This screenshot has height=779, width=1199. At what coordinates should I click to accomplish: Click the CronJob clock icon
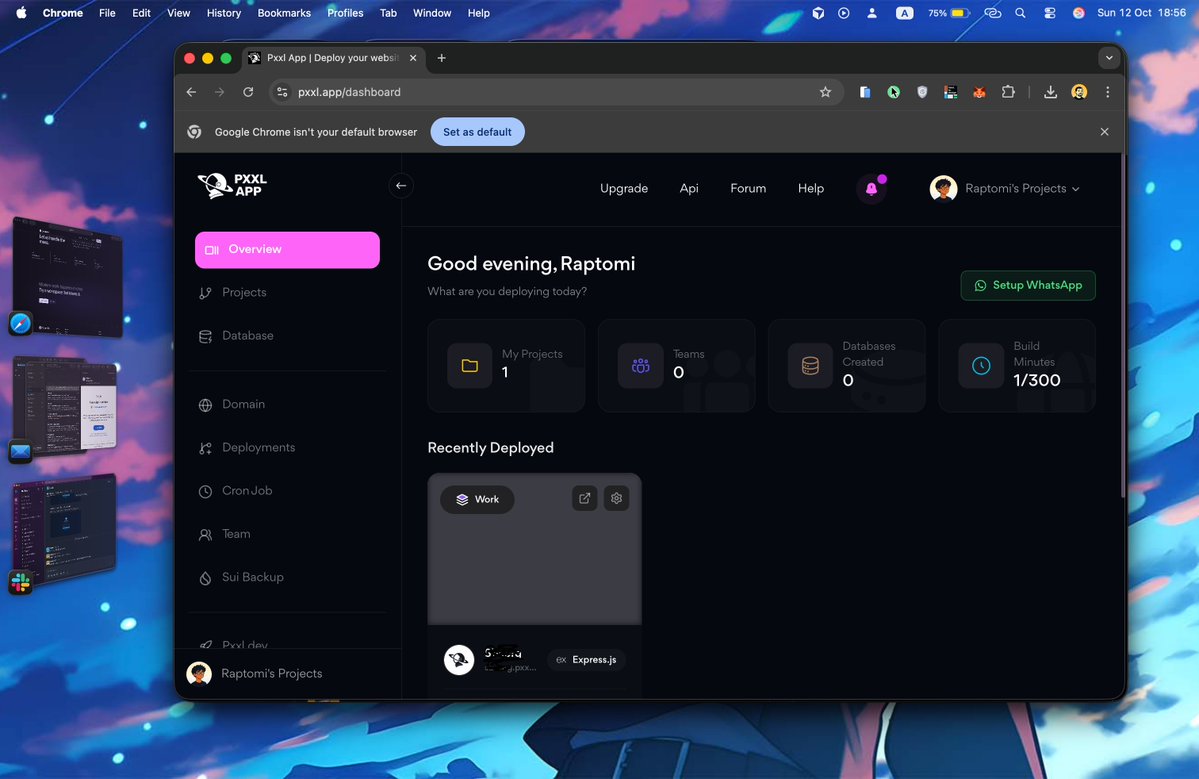coord(205,492)
